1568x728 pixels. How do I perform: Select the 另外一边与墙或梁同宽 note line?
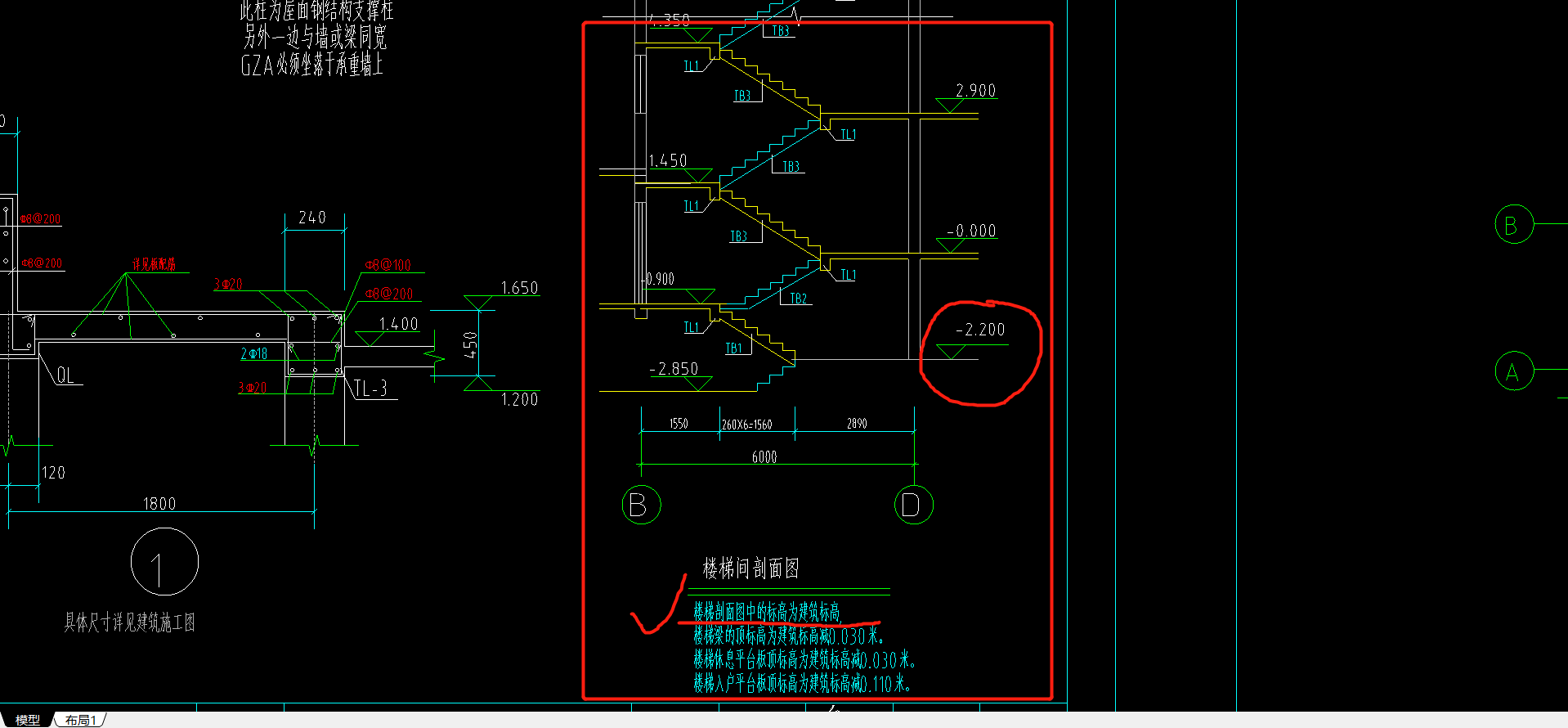coord(315,37)
